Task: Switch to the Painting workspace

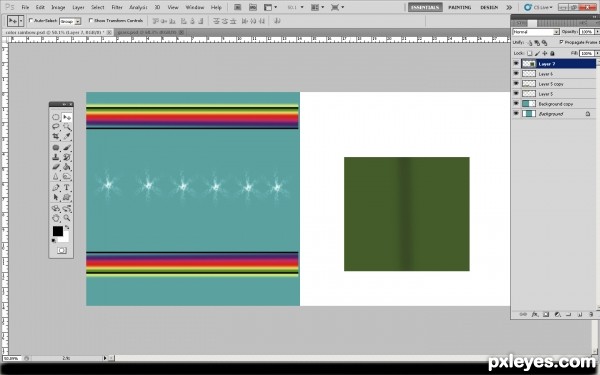Action: [x=460, y=7]
